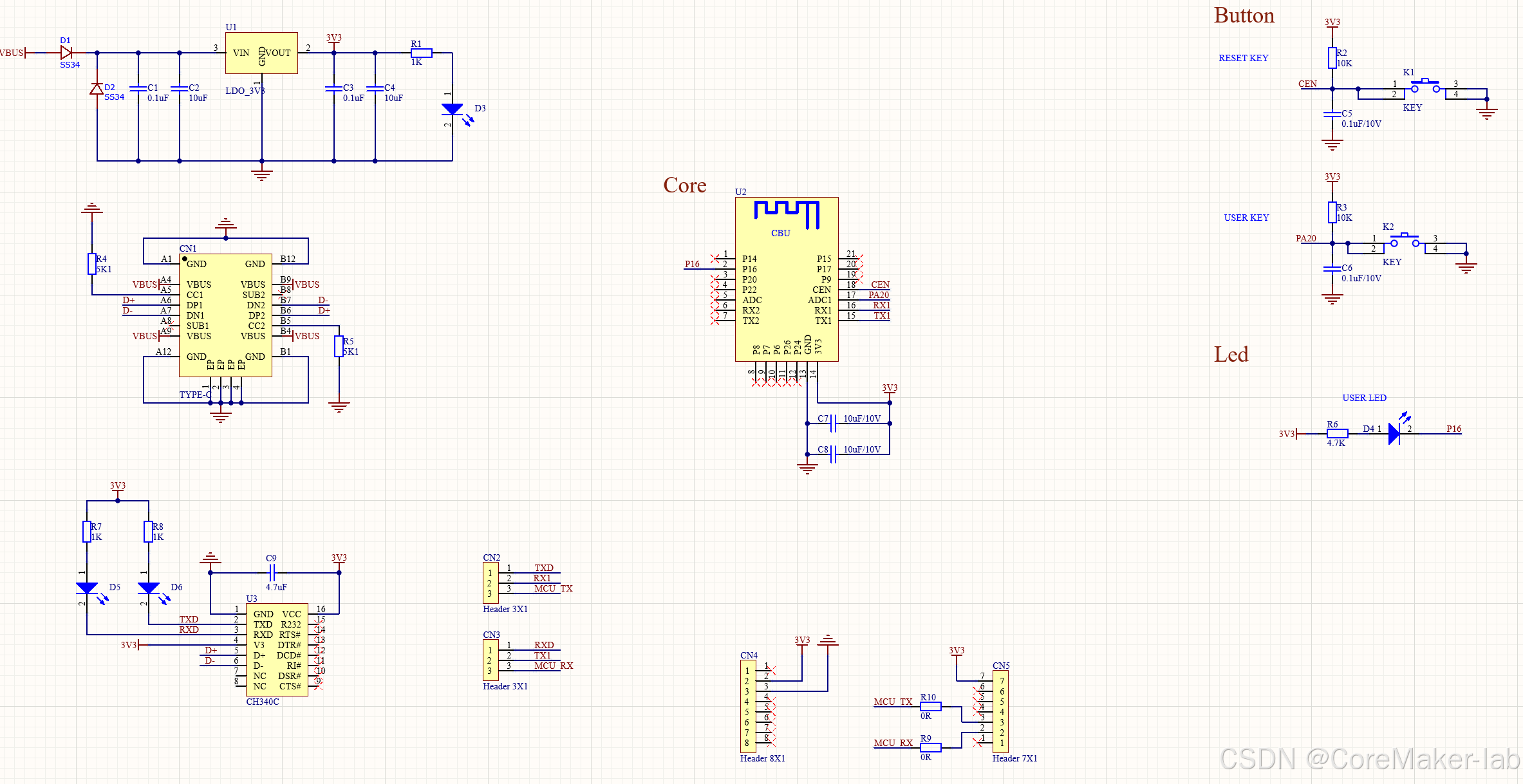Click the D4 user LED symbol
The image size is (1523, 784).
coord(1394,433)
